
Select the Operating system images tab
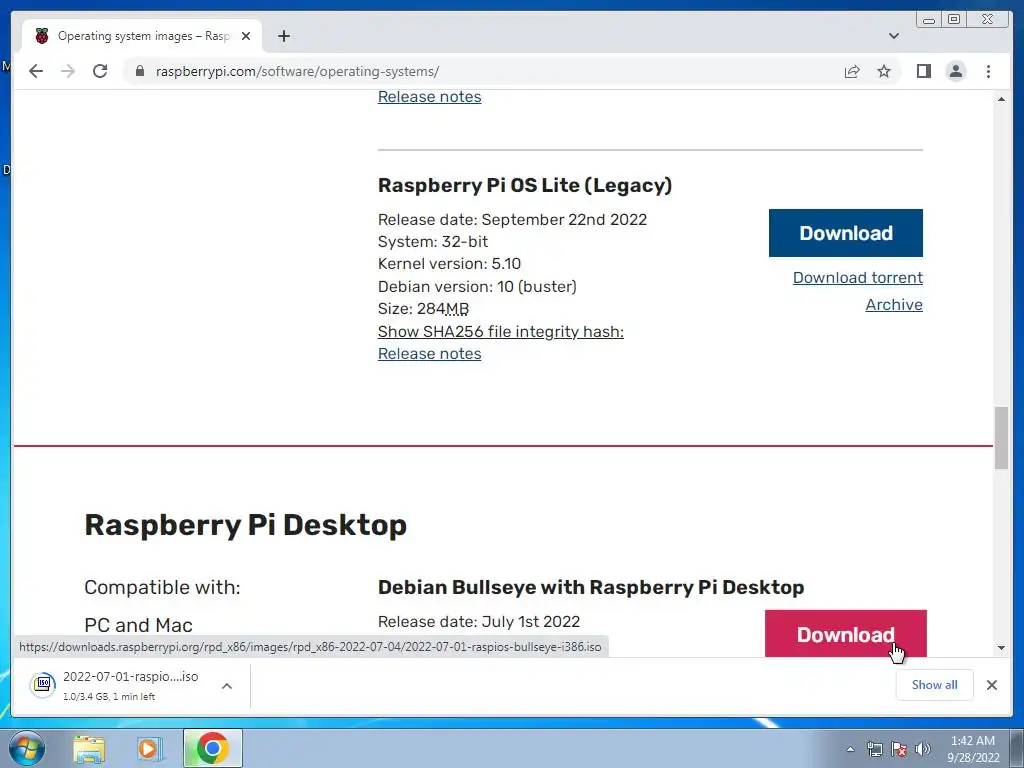click(142, 36)
